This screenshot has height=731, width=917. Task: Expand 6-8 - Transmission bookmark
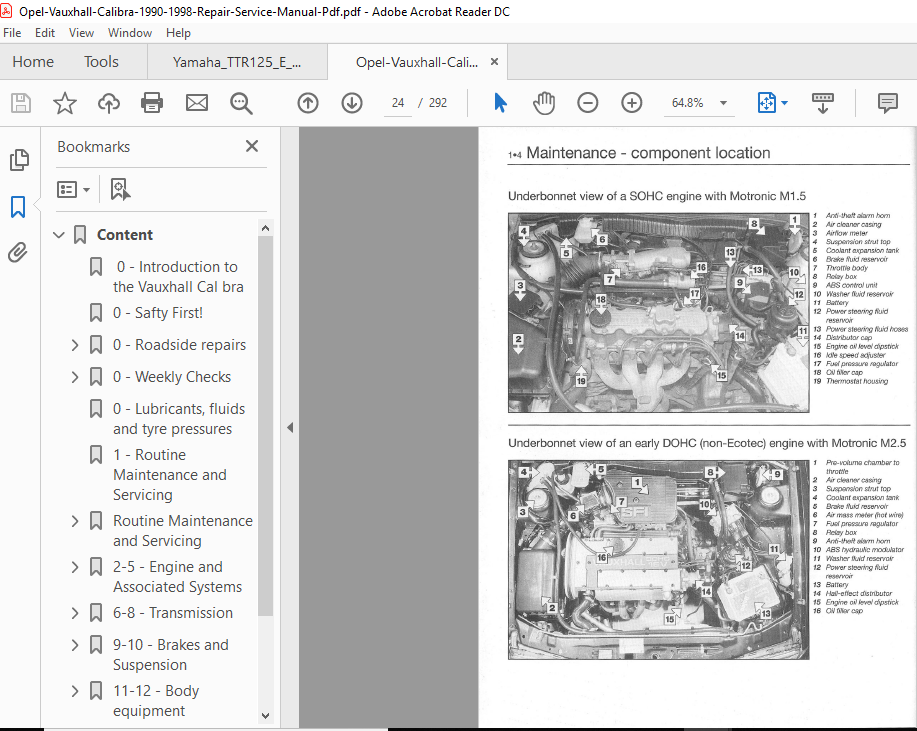(x=75, y=613)
